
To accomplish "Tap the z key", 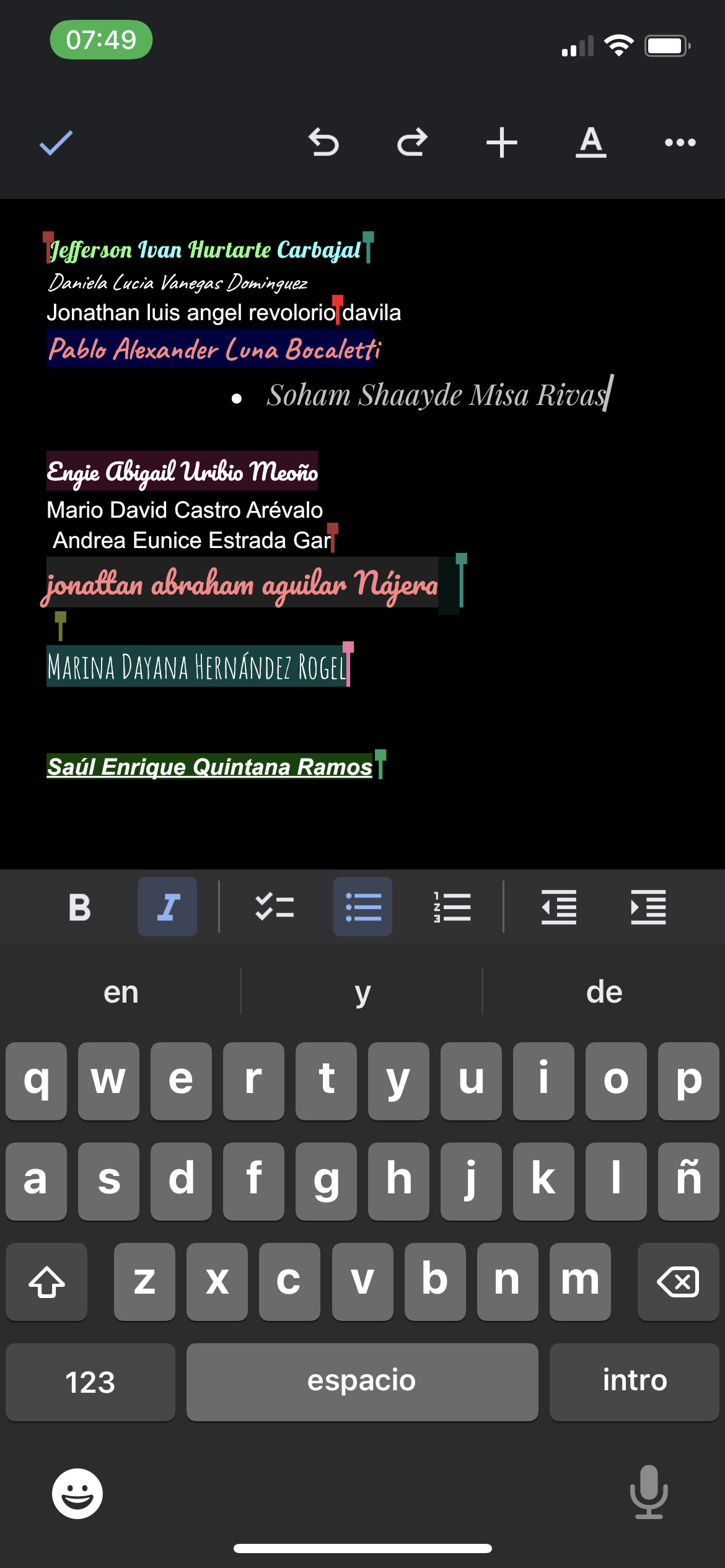I will 144,1281.
